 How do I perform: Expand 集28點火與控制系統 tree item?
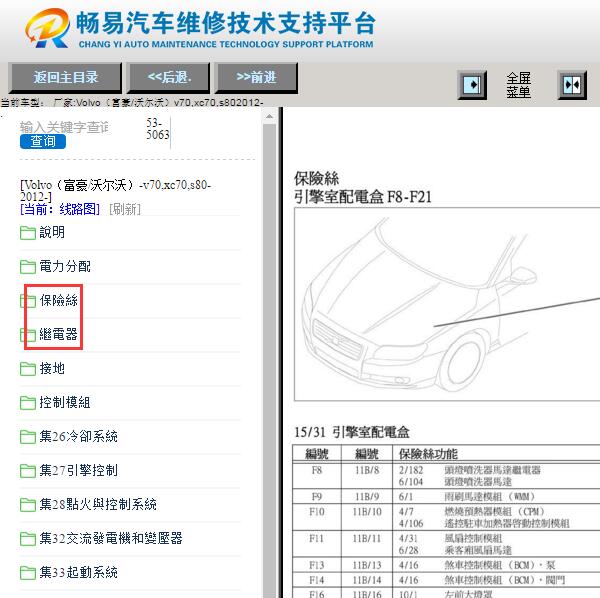tap(98, 504)
